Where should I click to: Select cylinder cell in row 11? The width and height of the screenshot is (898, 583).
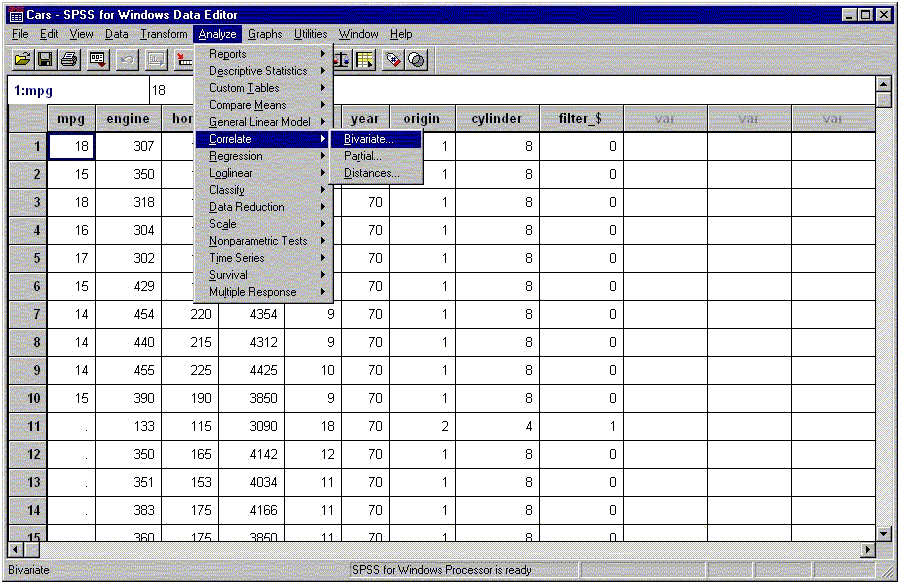[497, 427]
